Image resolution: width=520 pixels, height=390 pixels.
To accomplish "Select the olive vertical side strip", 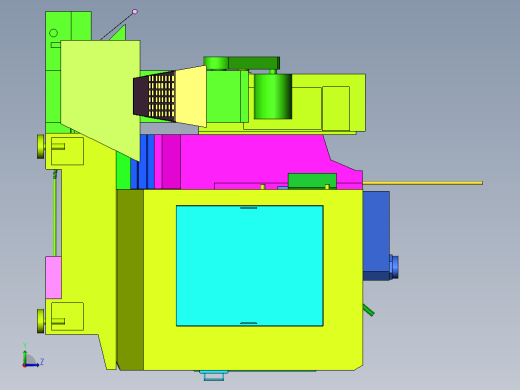I will coord(130,280).
